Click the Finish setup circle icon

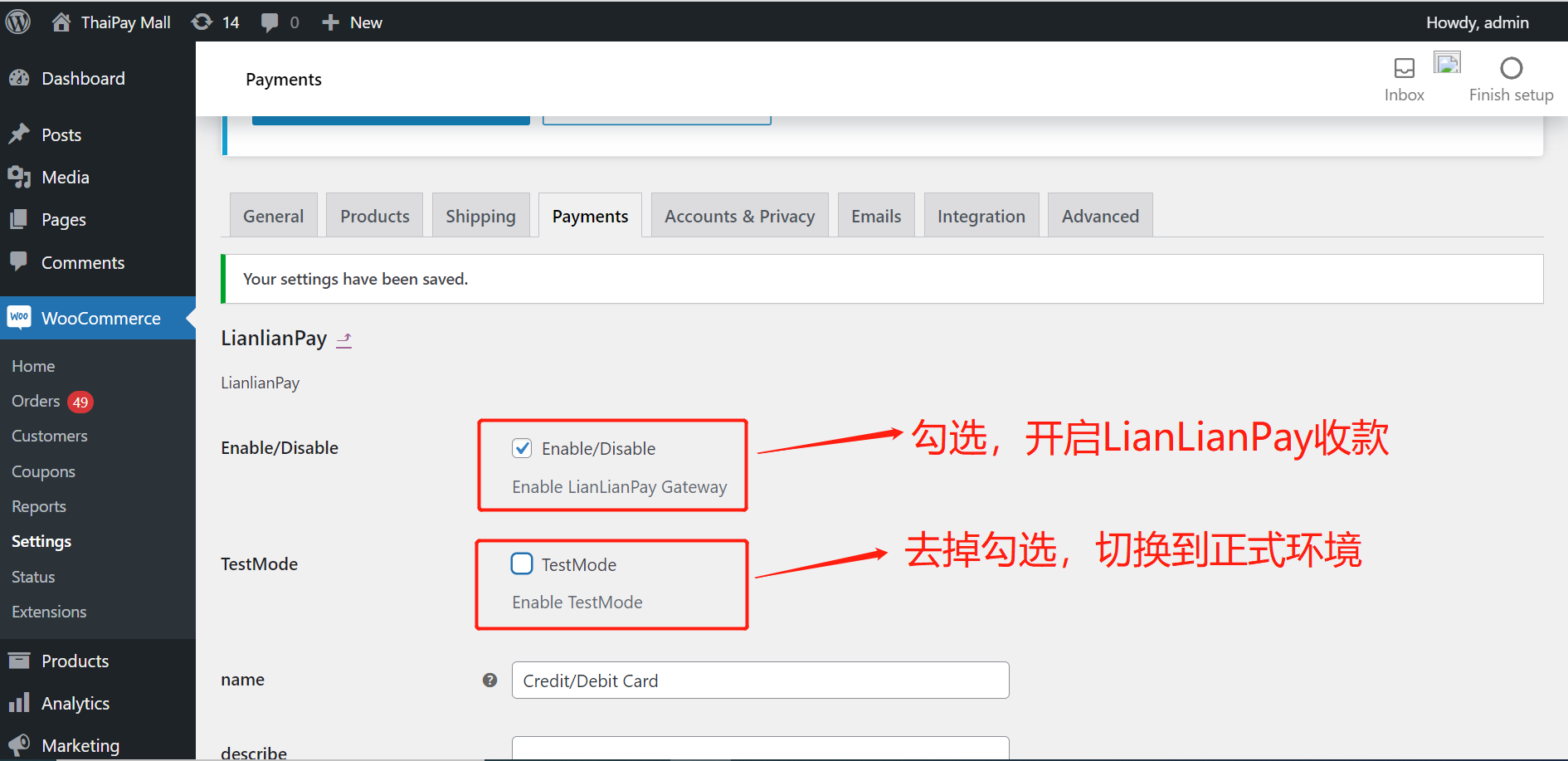1512,67
